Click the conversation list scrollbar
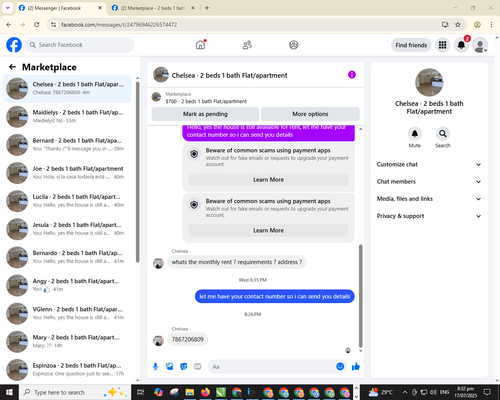This screenshot has height=400, width=500. [x=137, y=172]
